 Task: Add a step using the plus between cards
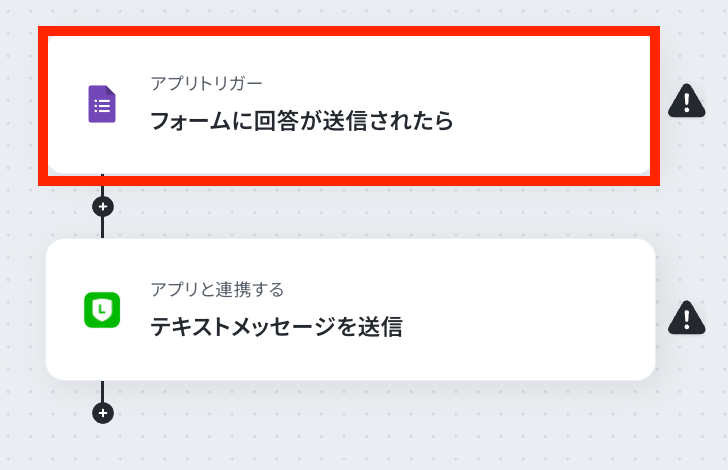click(103, 207)
